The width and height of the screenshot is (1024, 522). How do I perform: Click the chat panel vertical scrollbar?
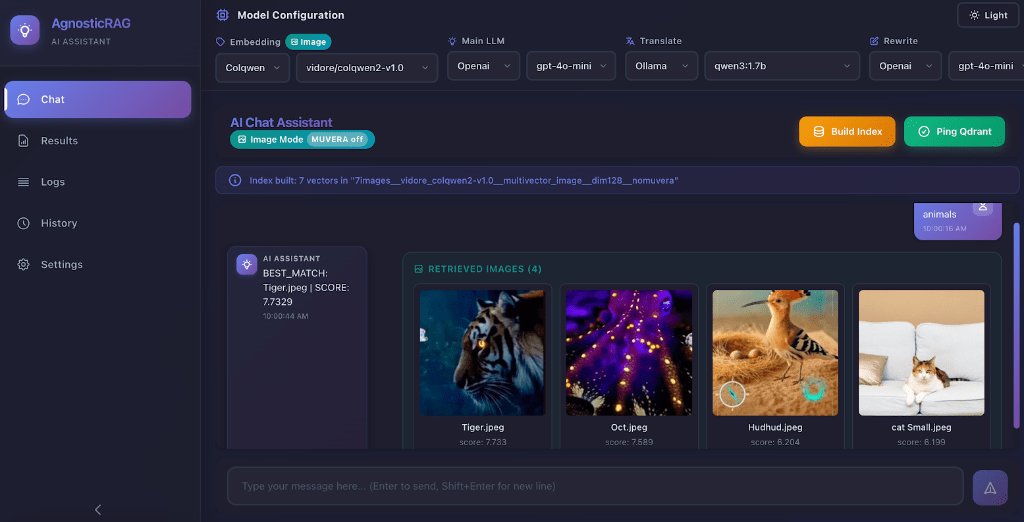(1017, 310)
